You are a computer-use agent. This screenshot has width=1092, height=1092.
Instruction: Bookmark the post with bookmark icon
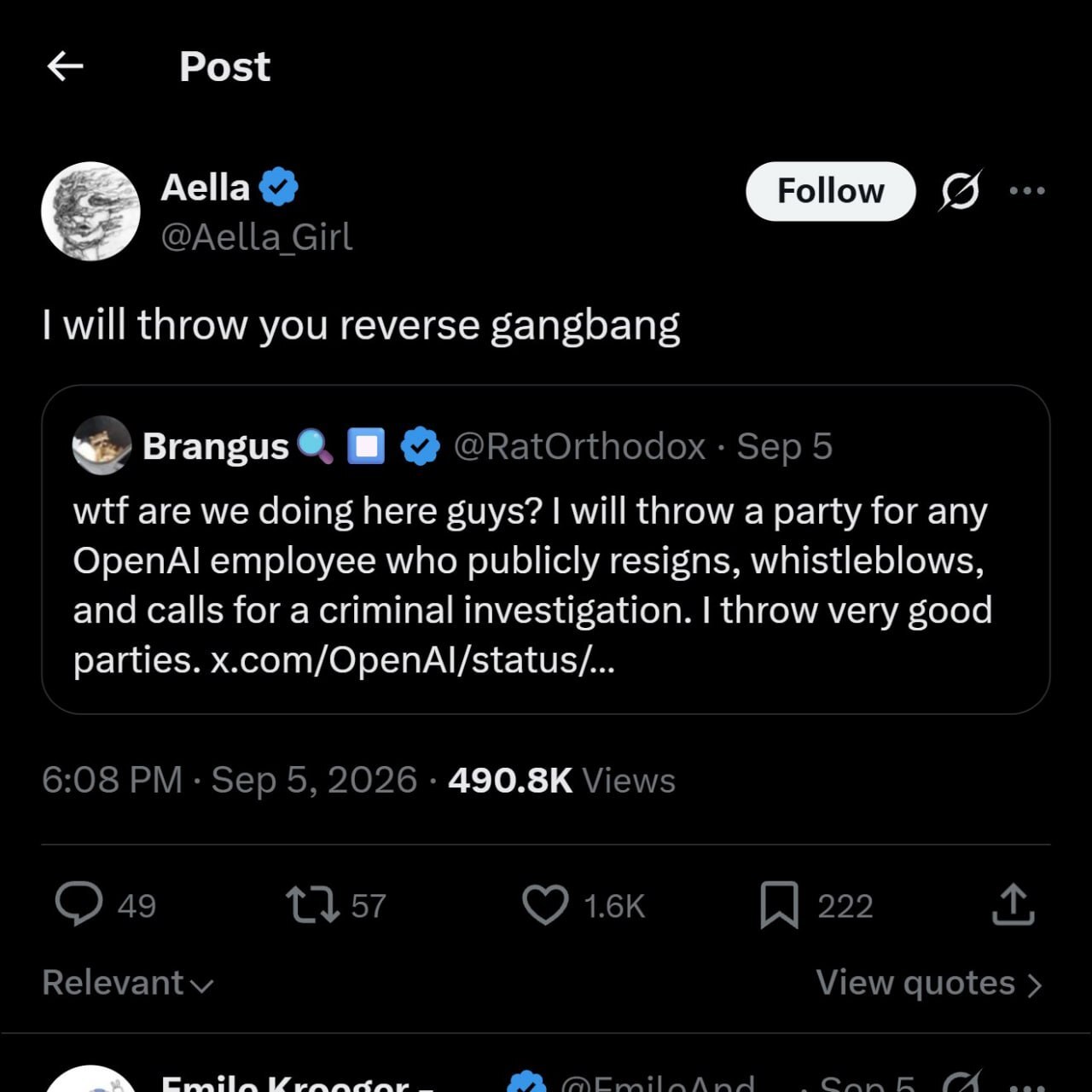pos(779,905)
